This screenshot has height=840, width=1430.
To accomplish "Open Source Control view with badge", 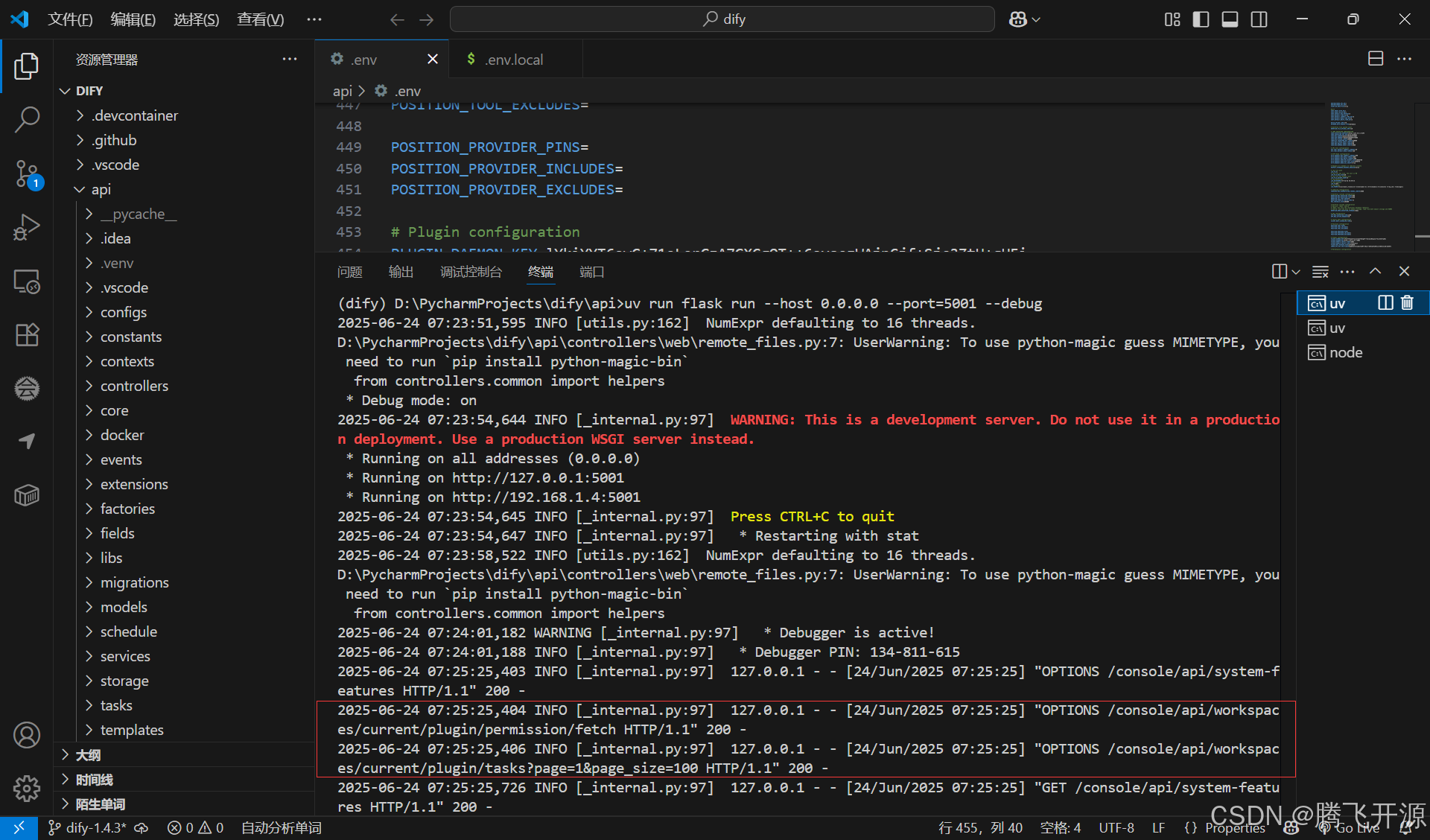I will point(27,174).
